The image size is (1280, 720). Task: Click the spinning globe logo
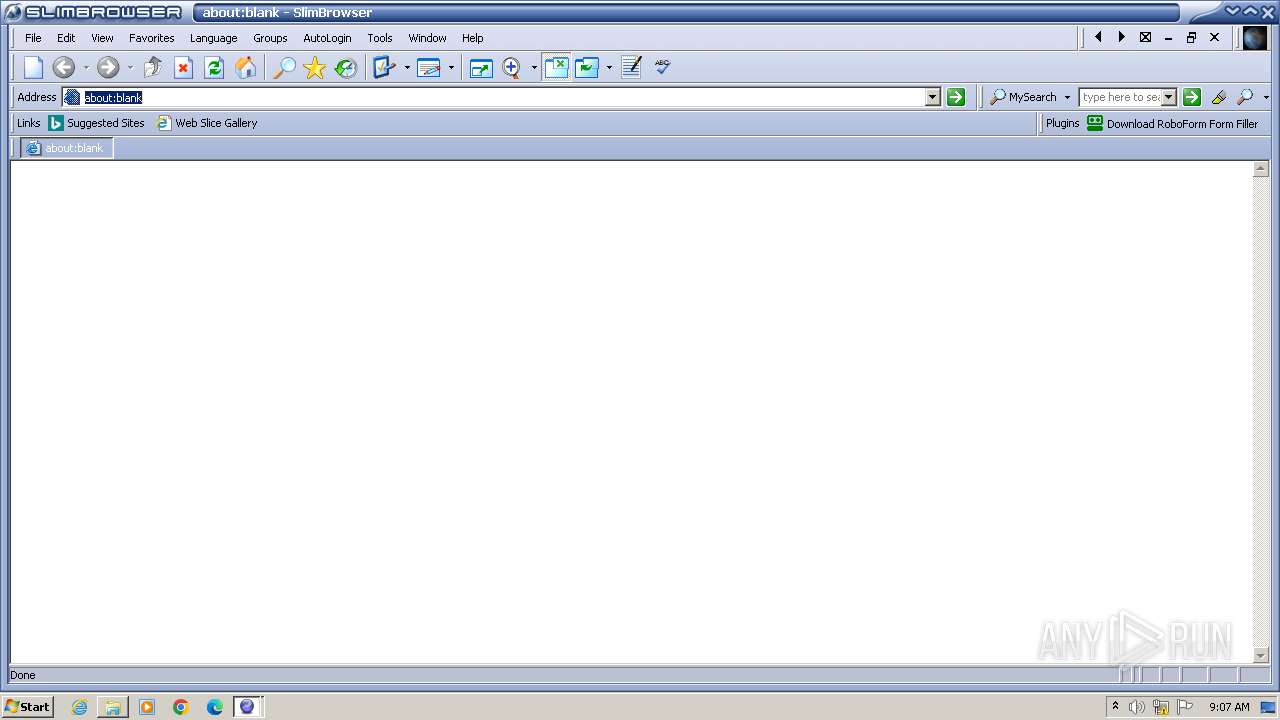pyautogui.click(x=1255, y=38)
